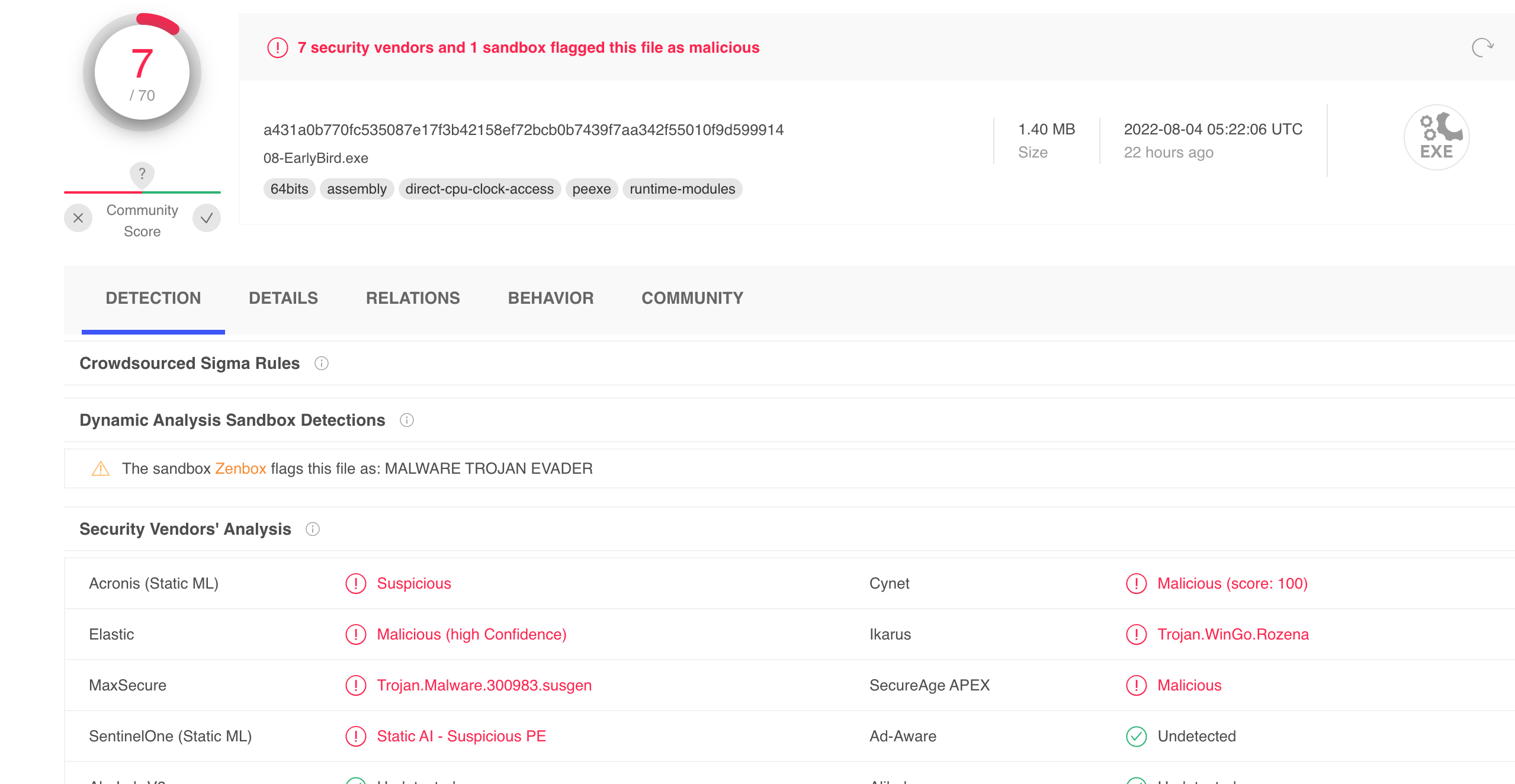Image resolution: width=1515 pixels, height=784 pixels.
Task: Click the 7/70 detection score gauge
Action: click(142, 72)
